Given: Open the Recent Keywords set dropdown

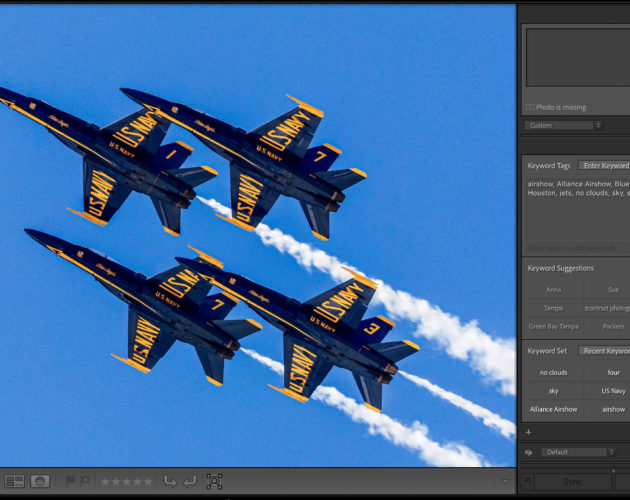Looking at the screenshot, I should pyautogui.click(x=604, y=351).
